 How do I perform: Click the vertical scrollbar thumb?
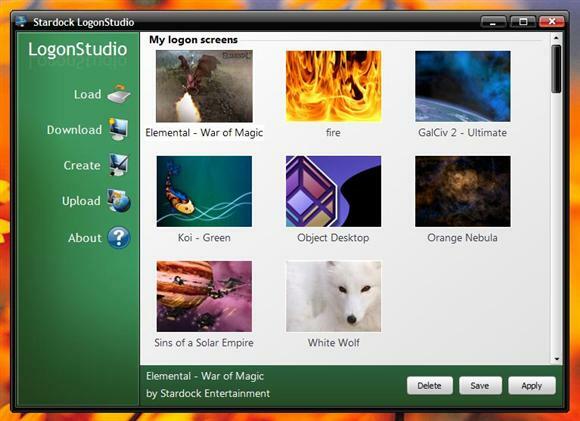[556, 69]
